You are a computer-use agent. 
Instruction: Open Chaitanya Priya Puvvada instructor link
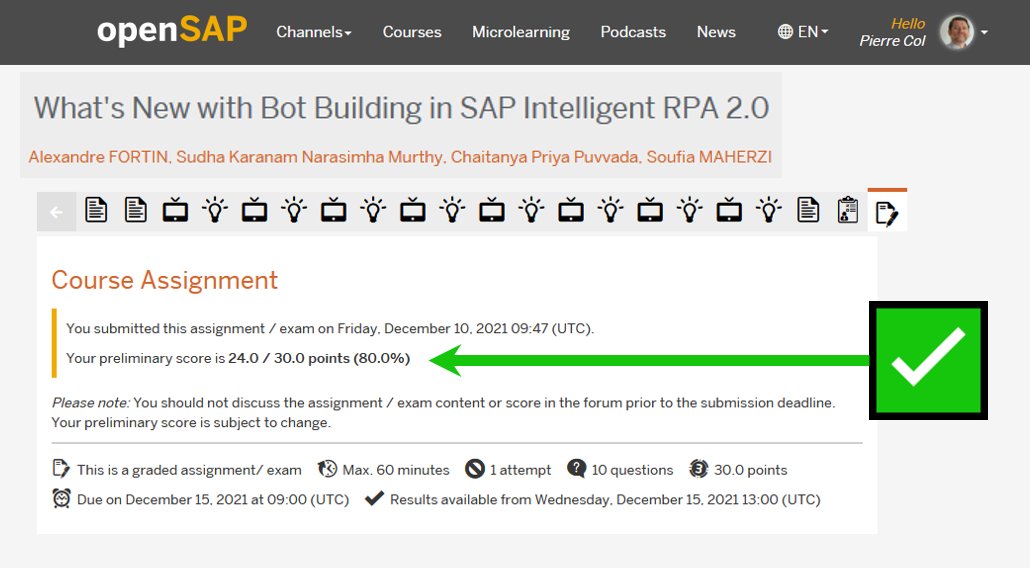click(545, 157)
